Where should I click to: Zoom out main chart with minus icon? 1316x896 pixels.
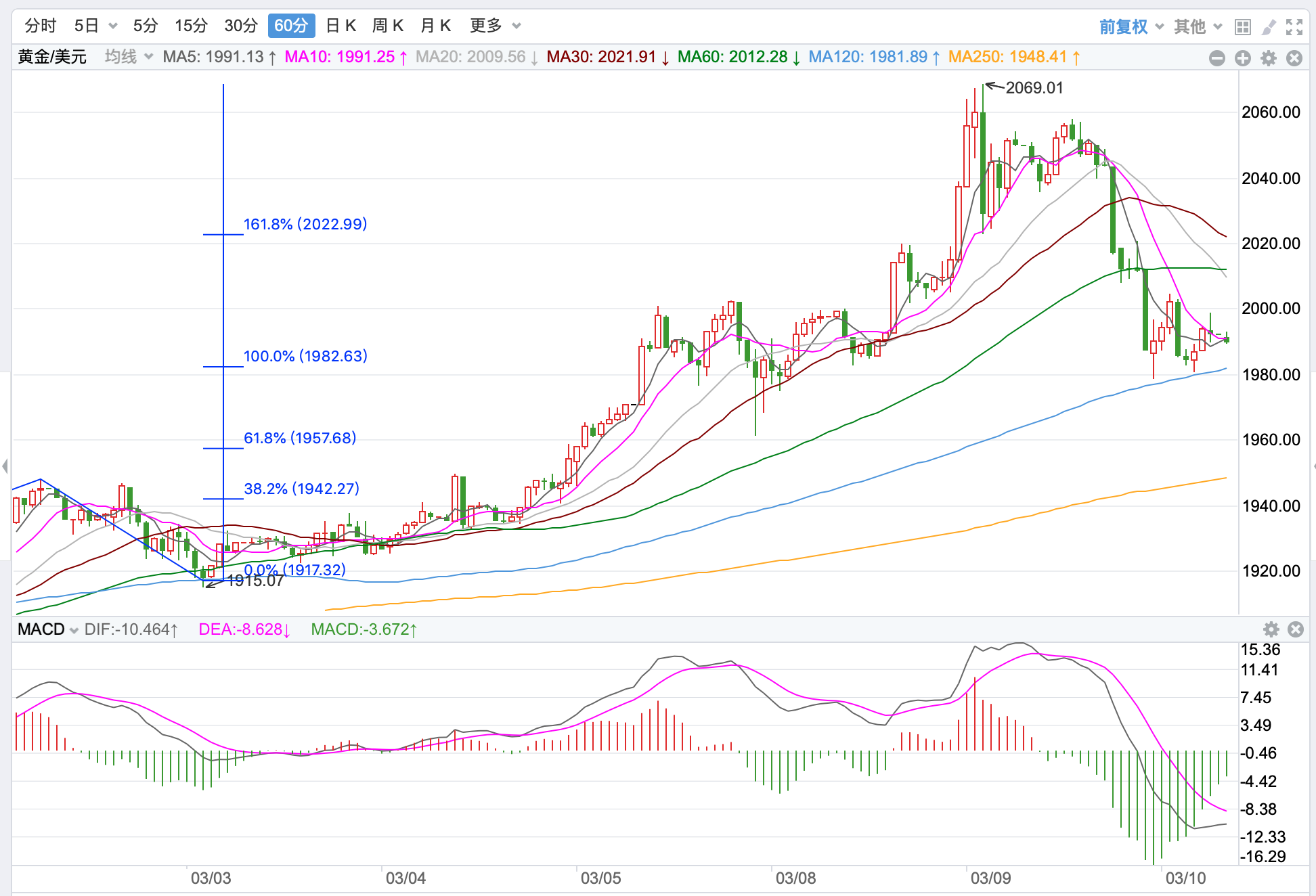[1216, 58]
